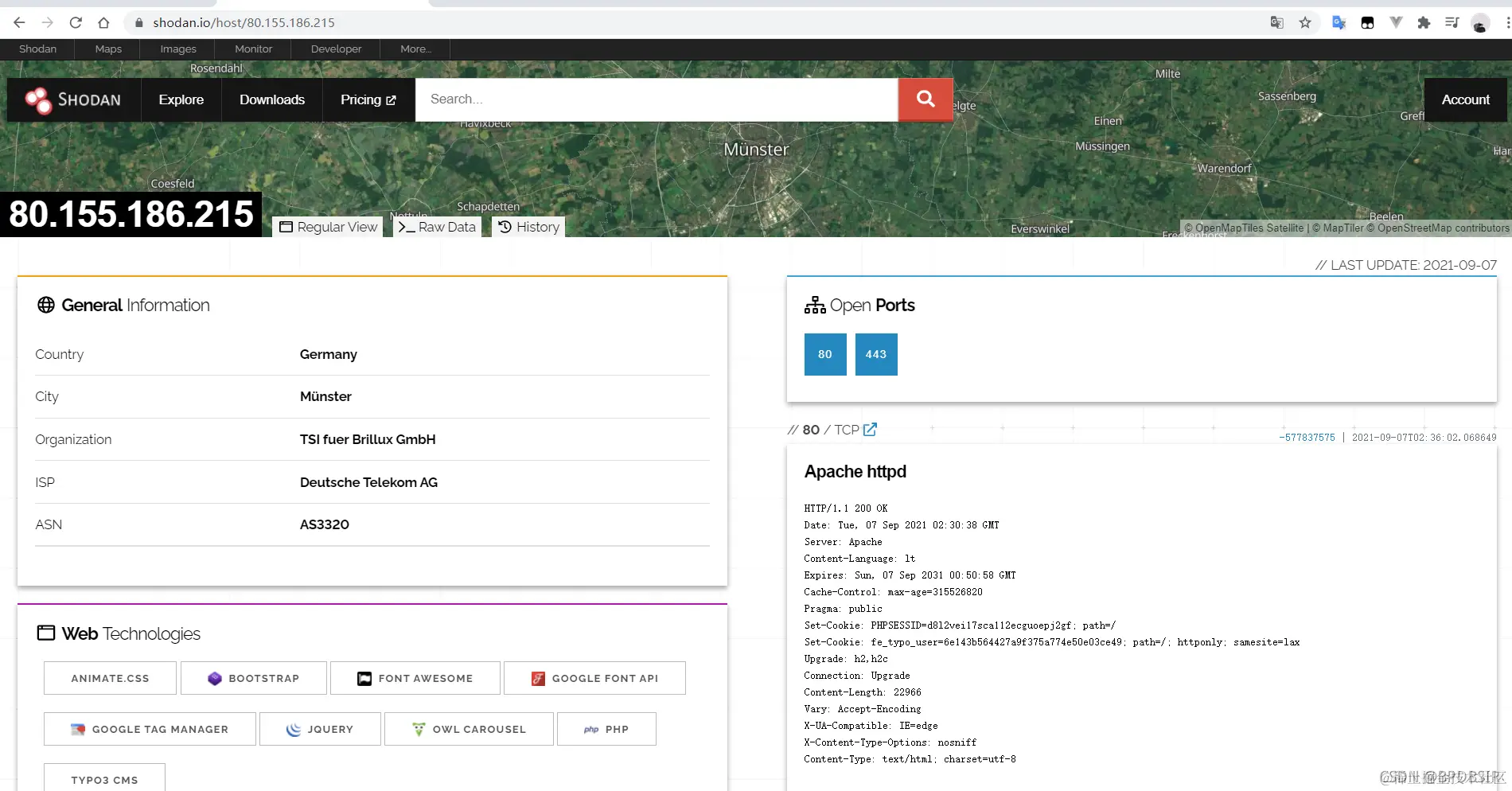This screenshot has height=791, width=1512.
Task: Open the browser profile avatar
Action: pos(1480,23)
